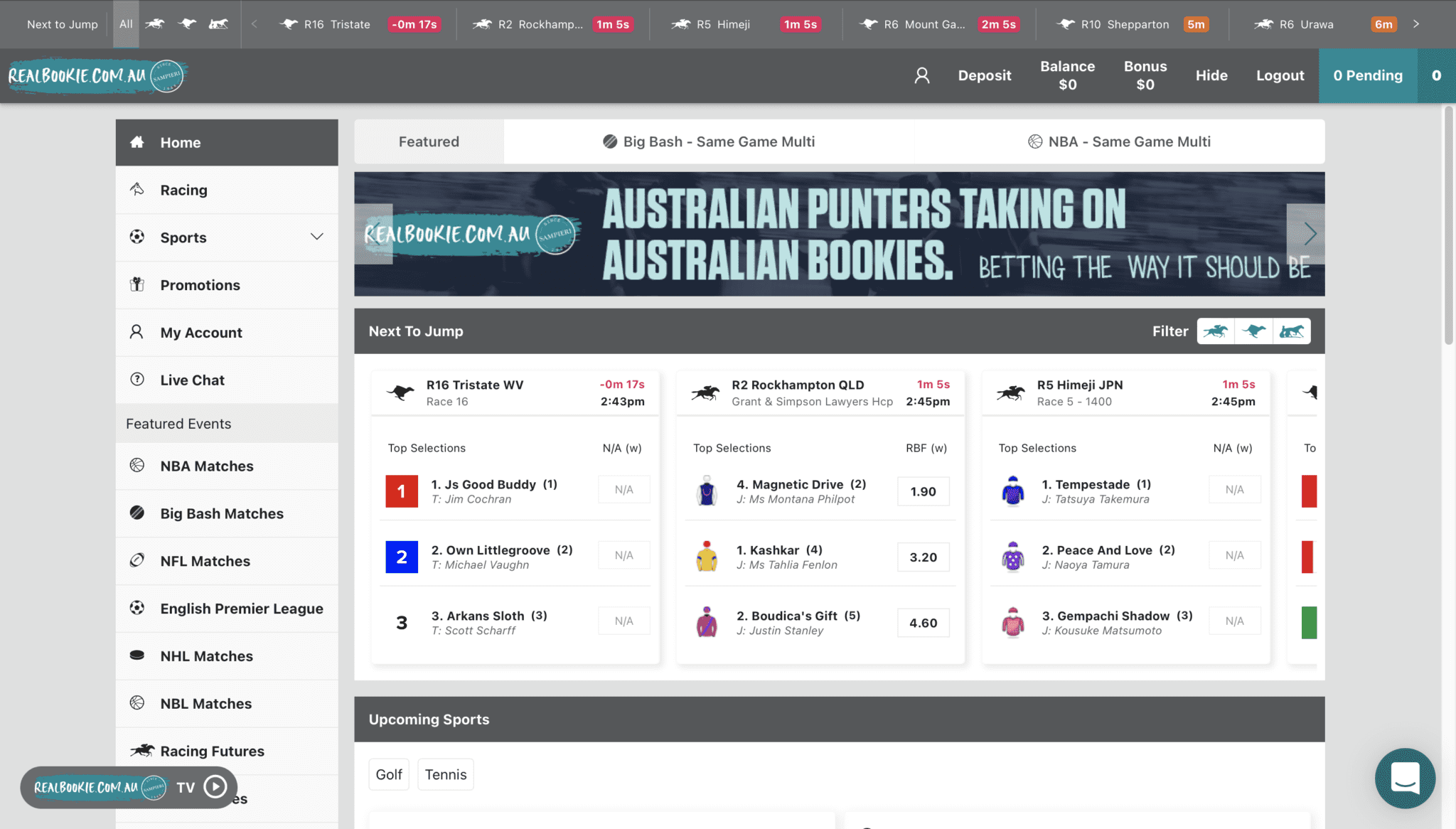This screenshot has height=829, width=1456.
Task: Click the next races arrow in top bar
Action: pos(1416,24)
